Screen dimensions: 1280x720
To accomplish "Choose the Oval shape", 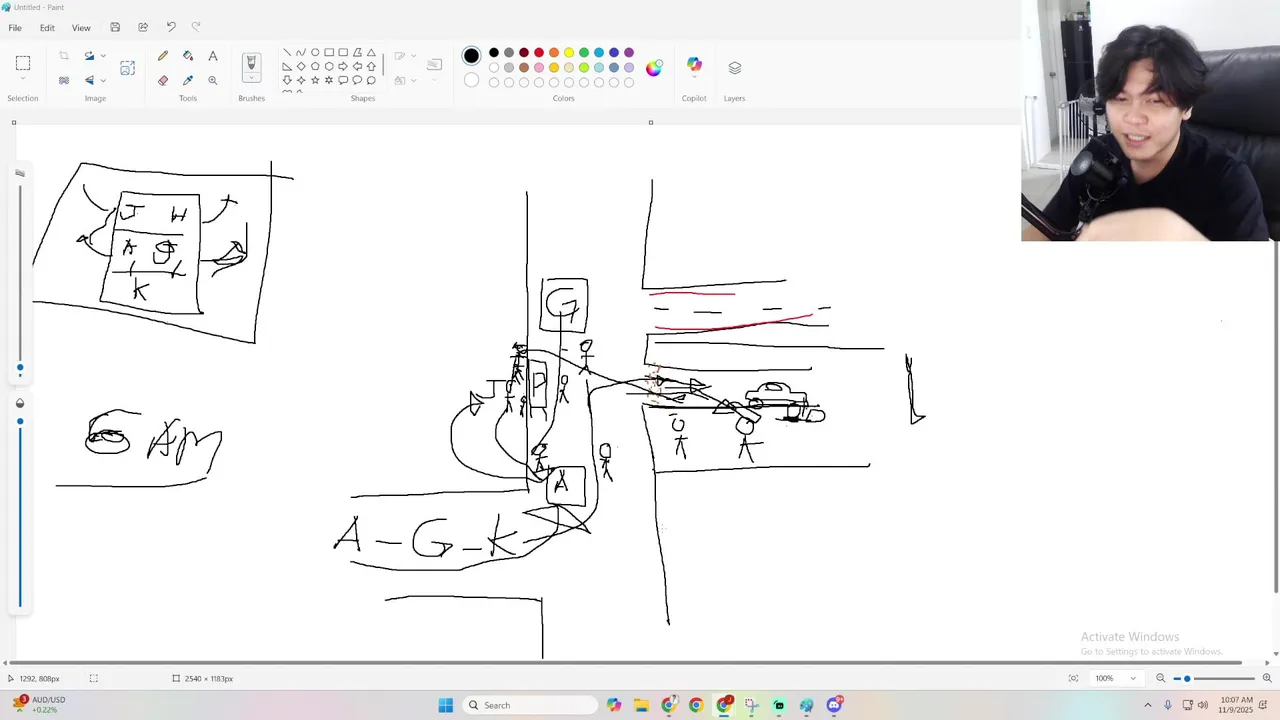I will click(315, 52).
